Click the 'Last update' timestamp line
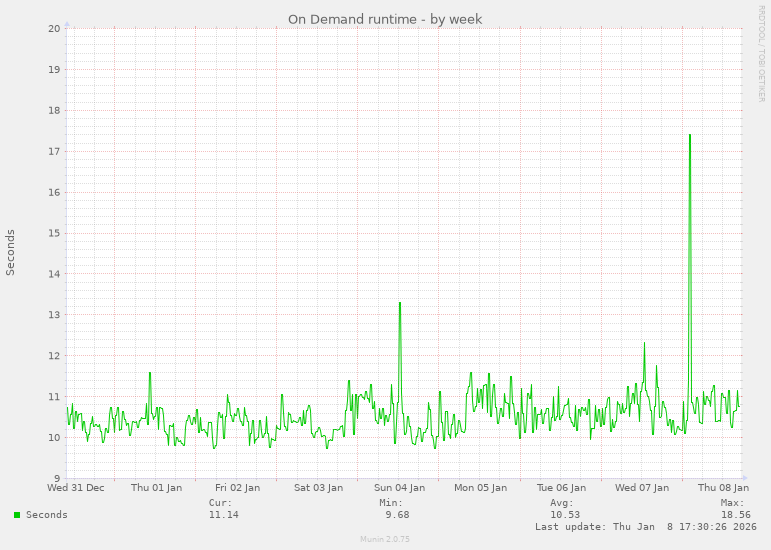This screenshot has width=771, height=550. click(x=646, y=526)
